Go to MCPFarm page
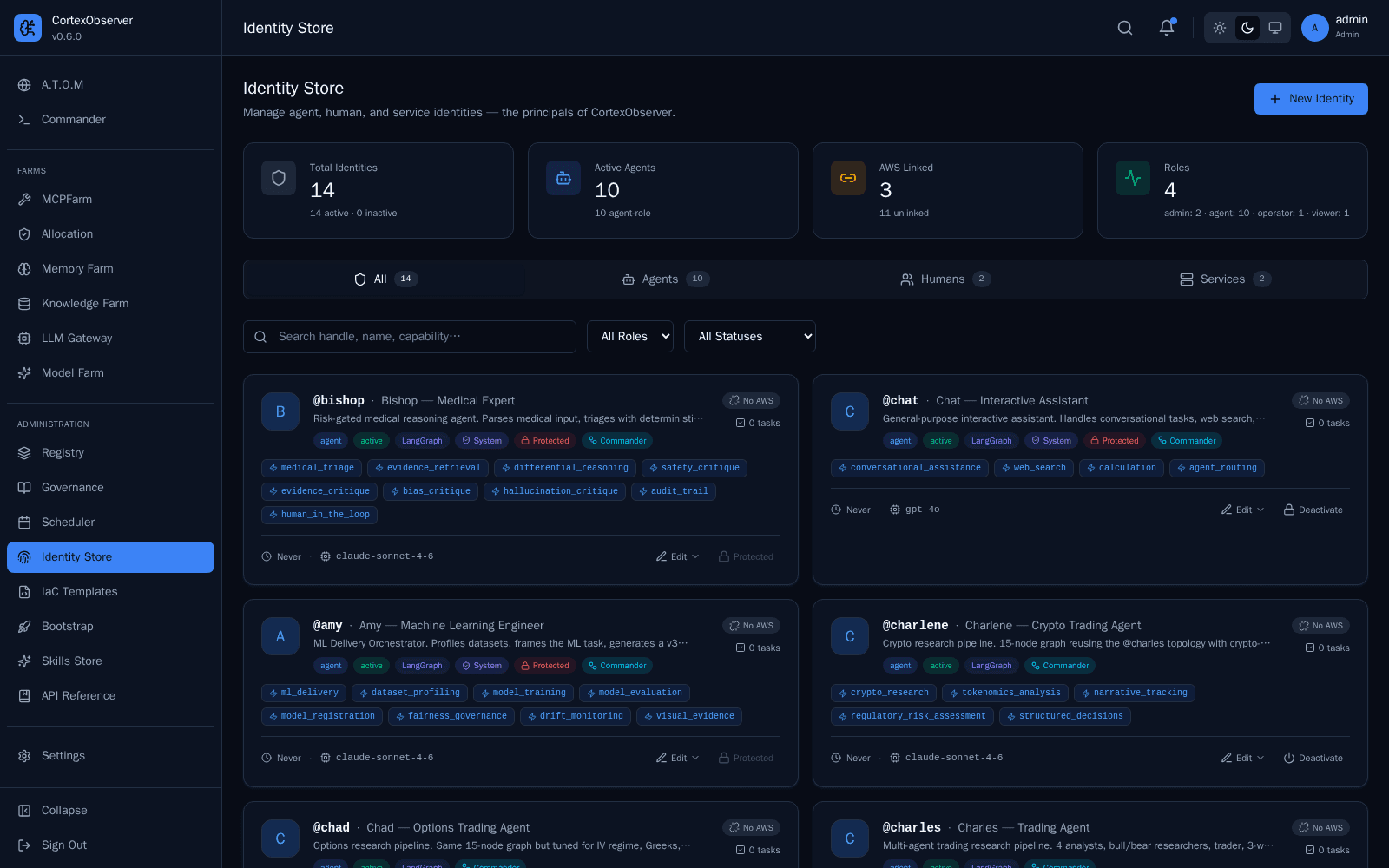The image size is (1389, 868). (110, 200)
